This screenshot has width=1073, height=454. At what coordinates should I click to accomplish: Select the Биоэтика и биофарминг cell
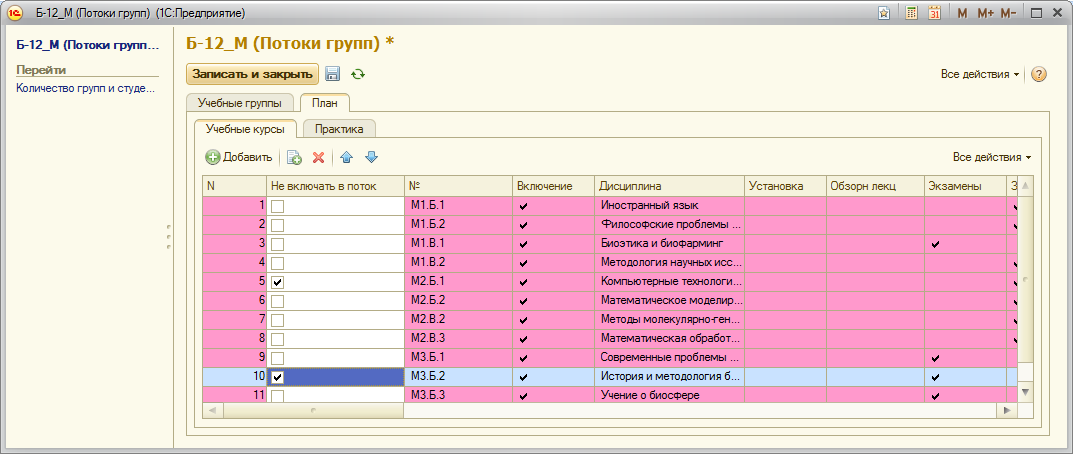coord(669,244)
